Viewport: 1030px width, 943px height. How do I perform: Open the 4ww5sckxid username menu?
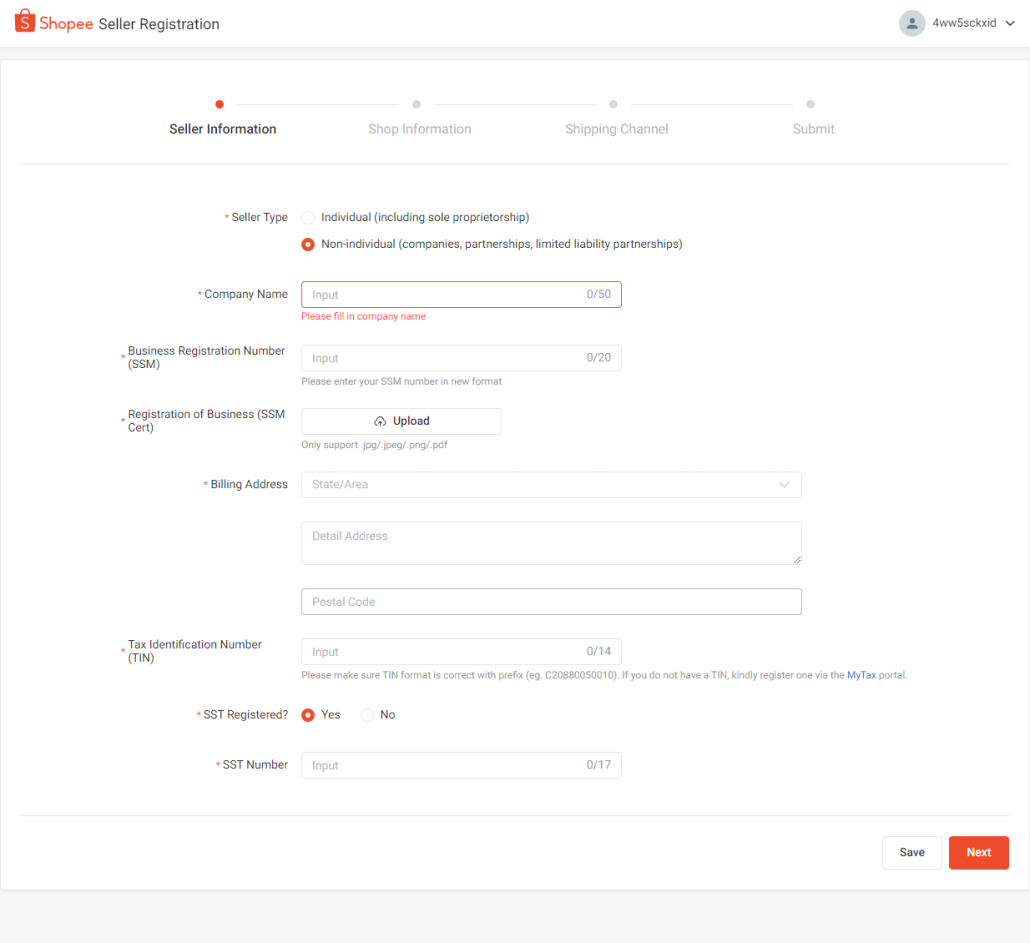click(964, 23)
